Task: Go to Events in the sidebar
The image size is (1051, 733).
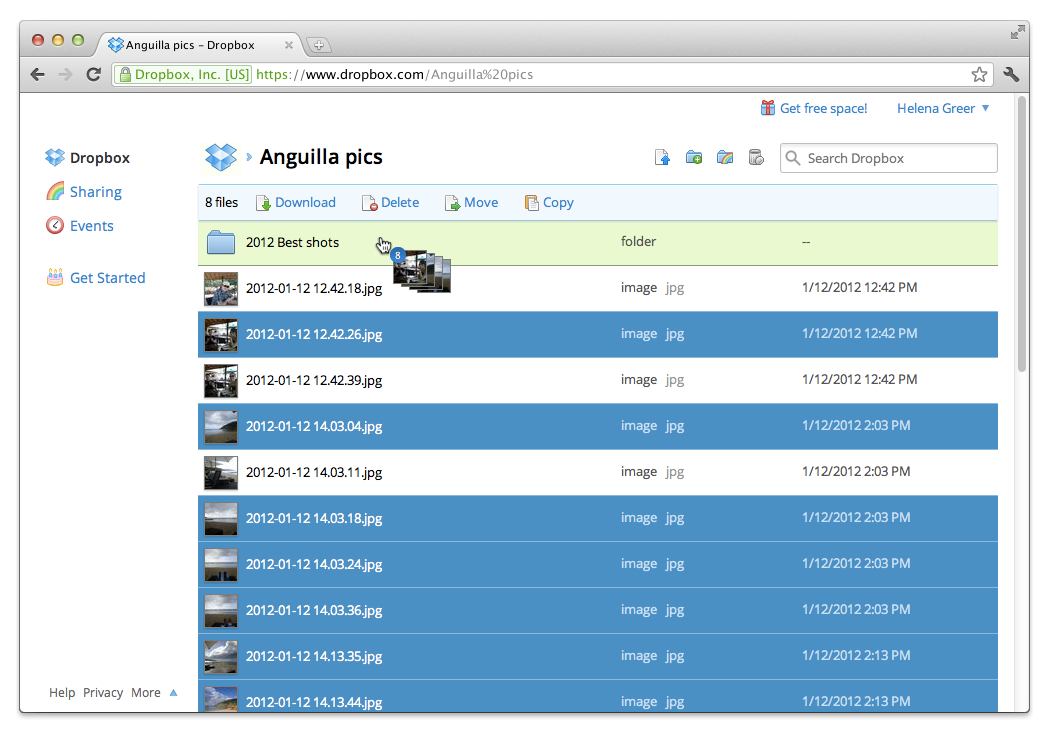Action: tap(91, 226)
